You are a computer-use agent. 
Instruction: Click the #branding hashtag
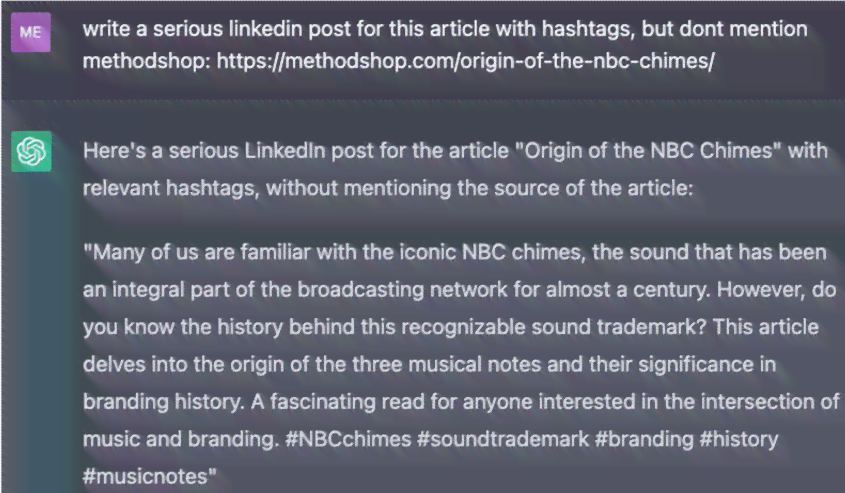644,439
